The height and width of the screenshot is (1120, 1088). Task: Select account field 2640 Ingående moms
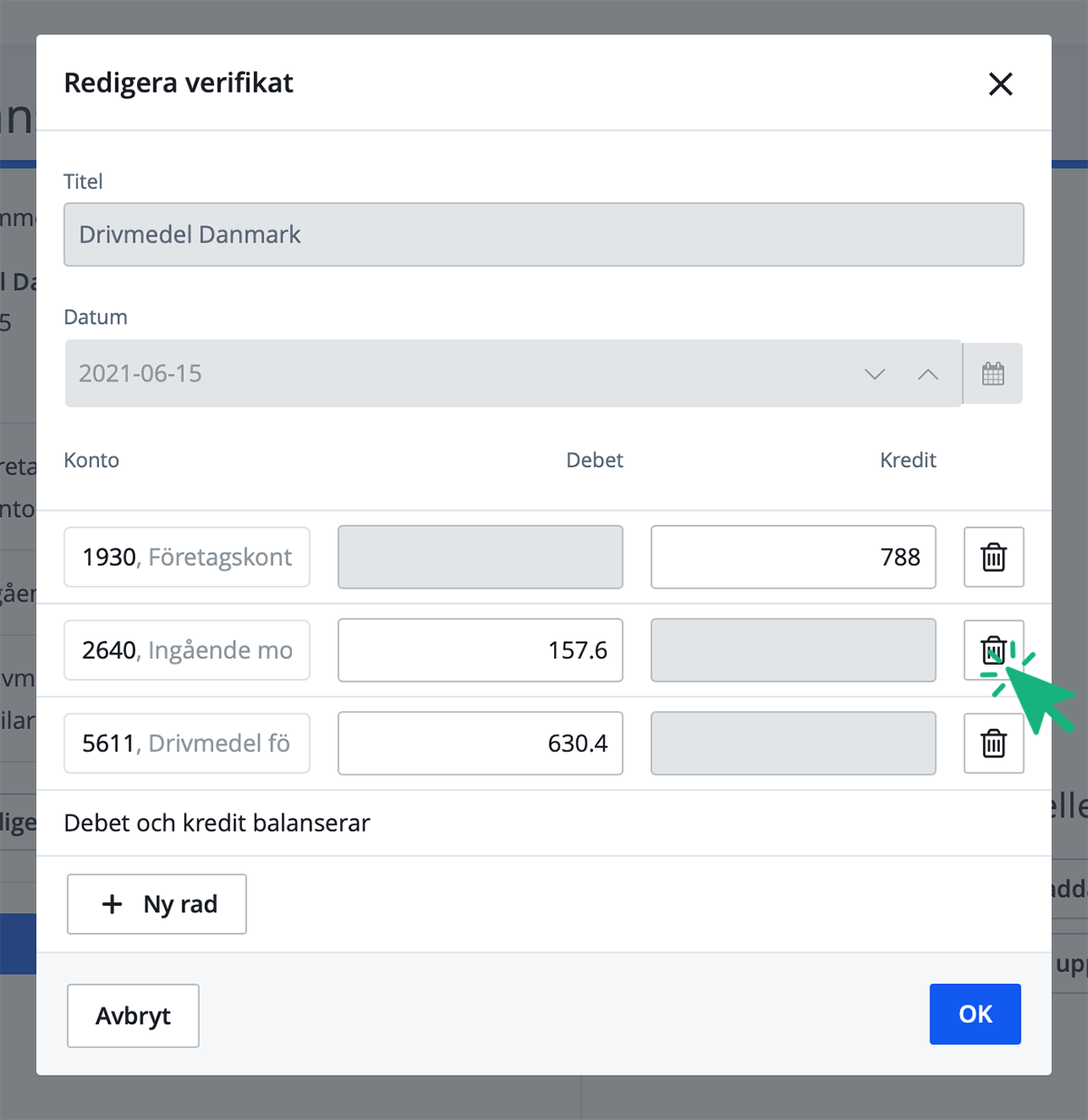click(187, 650)
